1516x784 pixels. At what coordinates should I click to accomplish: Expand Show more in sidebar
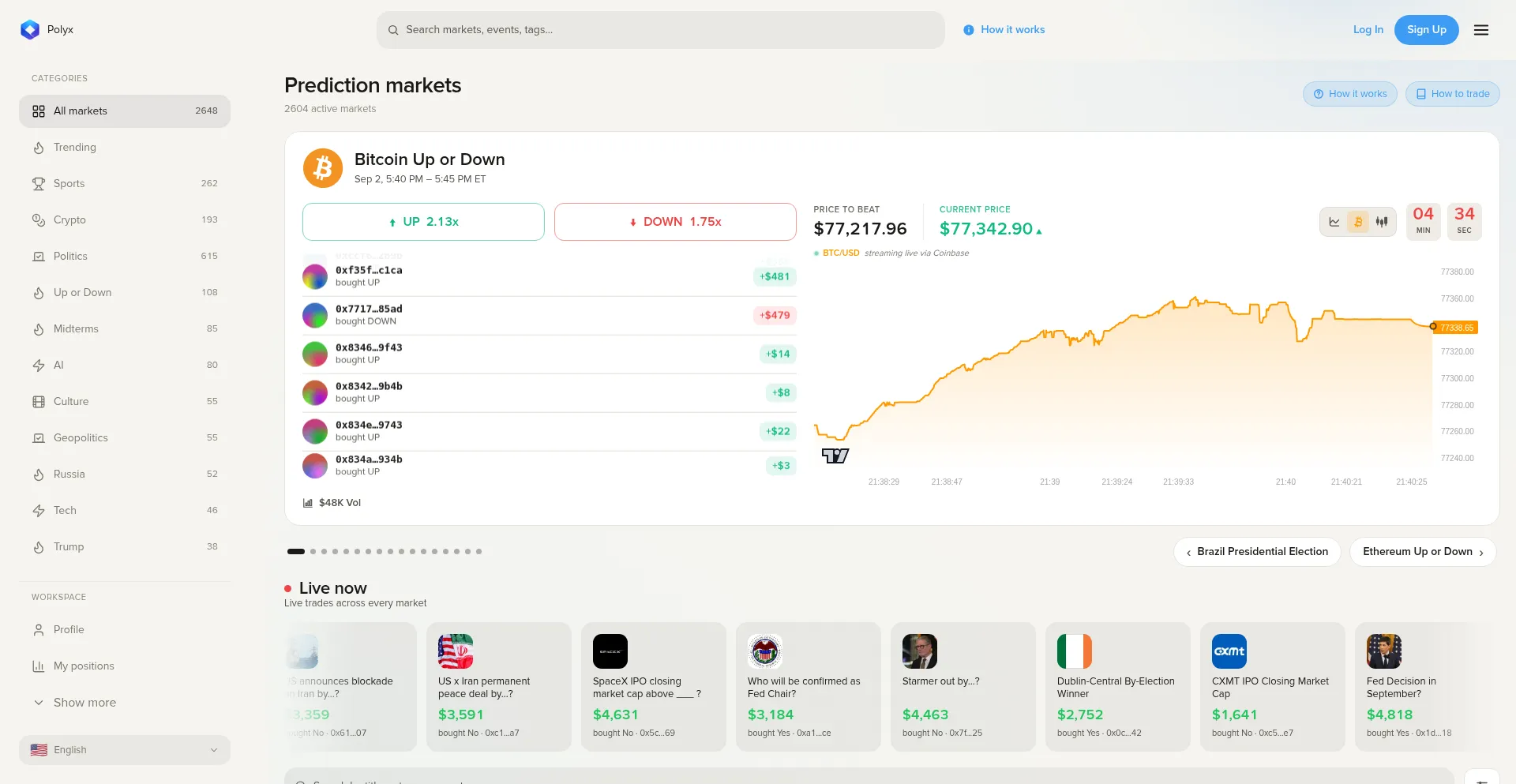125,703
